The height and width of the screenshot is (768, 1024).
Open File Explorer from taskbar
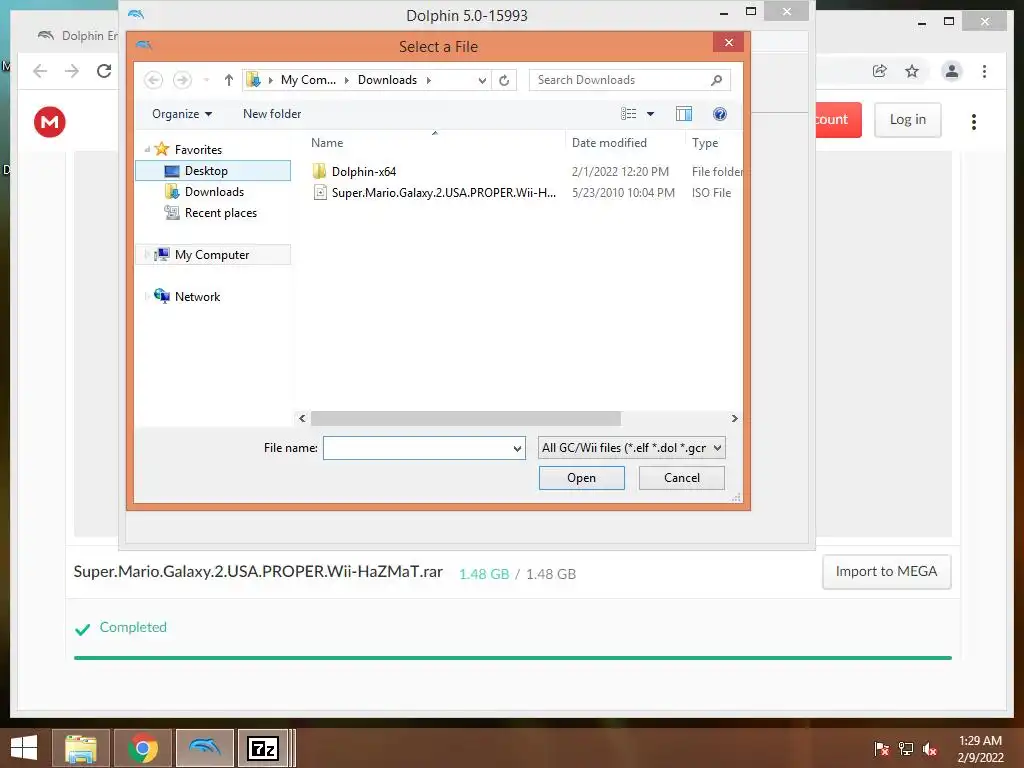coord(81,748)
